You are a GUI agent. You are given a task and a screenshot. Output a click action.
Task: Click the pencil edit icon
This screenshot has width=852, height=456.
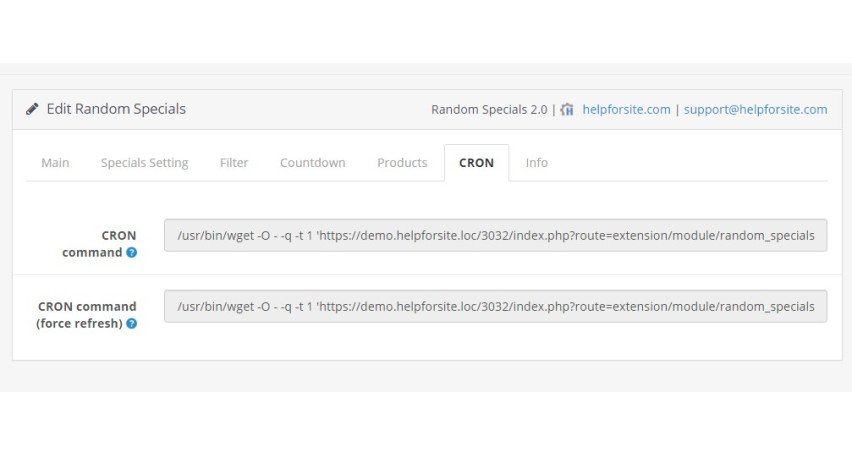[32, 109]
